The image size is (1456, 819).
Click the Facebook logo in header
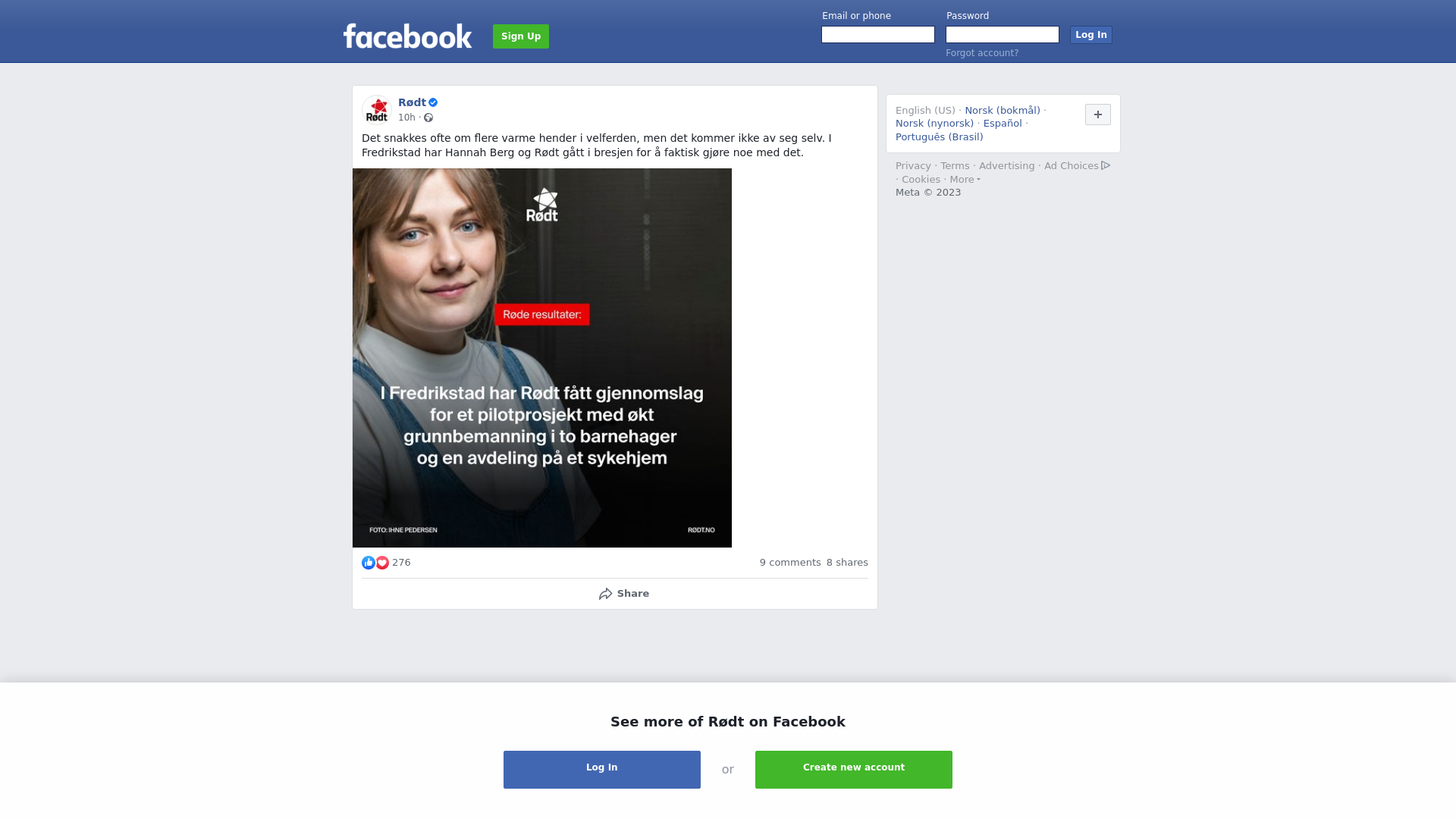tap(407, 36)
